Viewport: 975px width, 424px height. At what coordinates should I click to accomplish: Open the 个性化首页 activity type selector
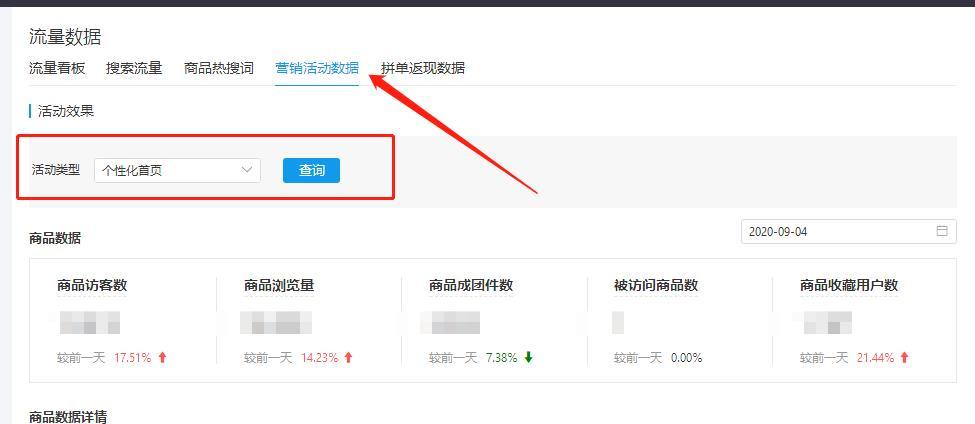(x=177, y=170)
